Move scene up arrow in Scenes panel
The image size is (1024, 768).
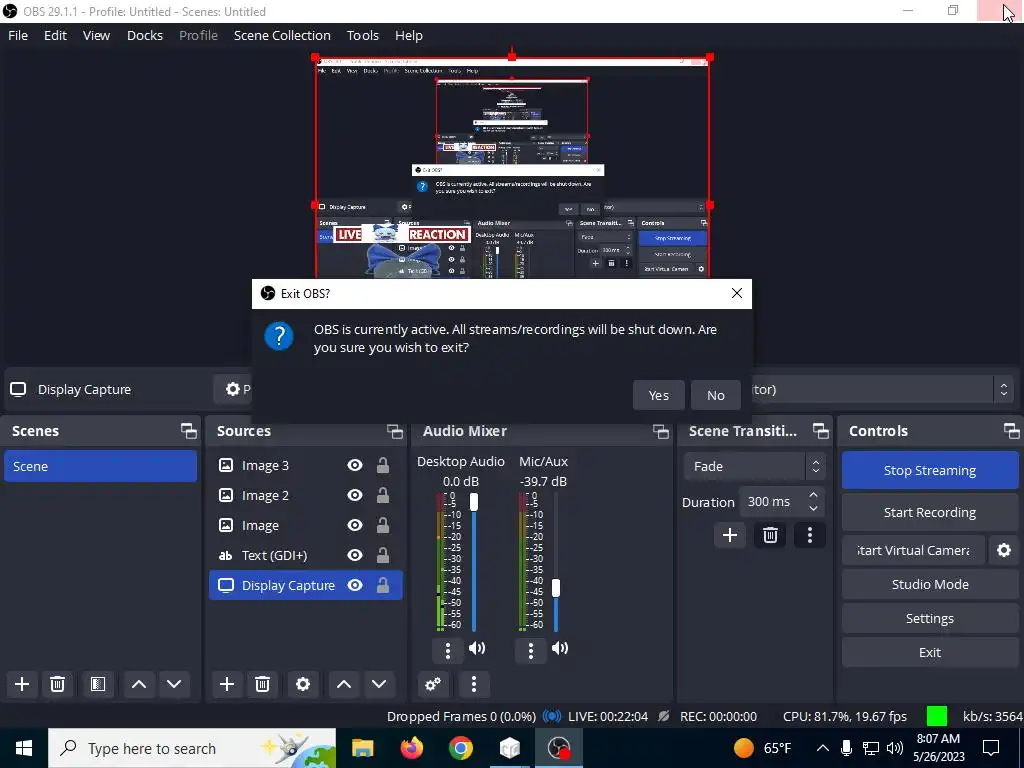pos(138,684)
